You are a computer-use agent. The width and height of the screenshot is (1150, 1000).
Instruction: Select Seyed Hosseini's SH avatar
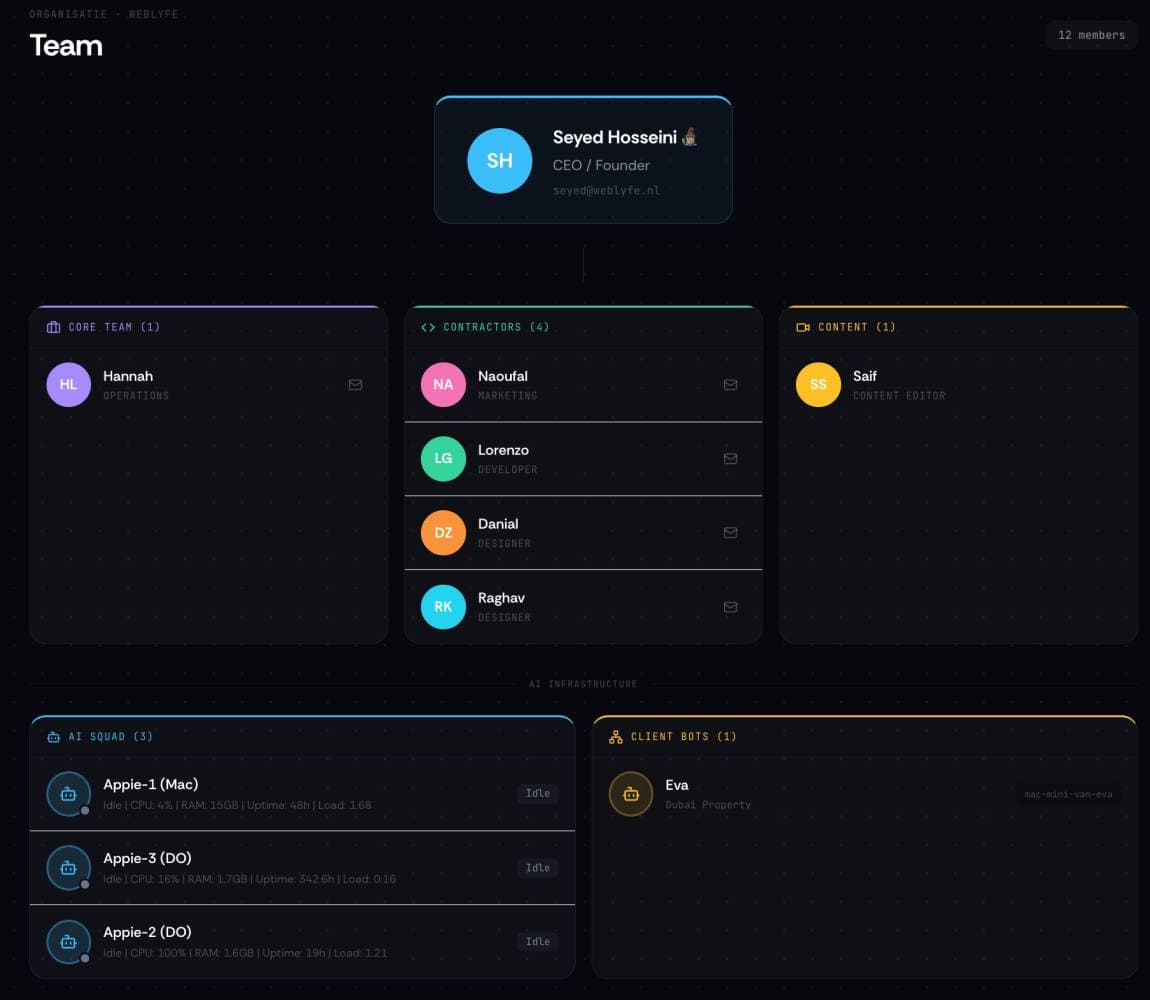(500, 160)
